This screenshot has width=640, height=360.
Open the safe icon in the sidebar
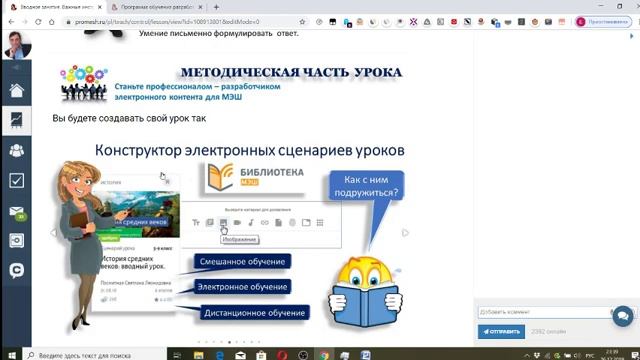[17, 240]
